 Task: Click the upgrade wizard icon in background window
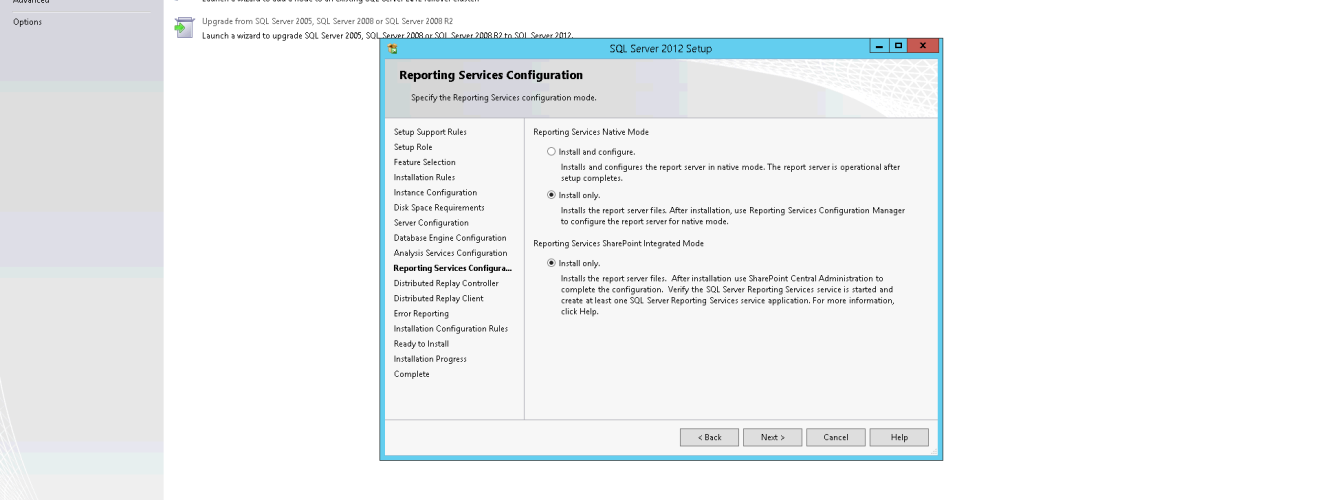pos(183,28)
